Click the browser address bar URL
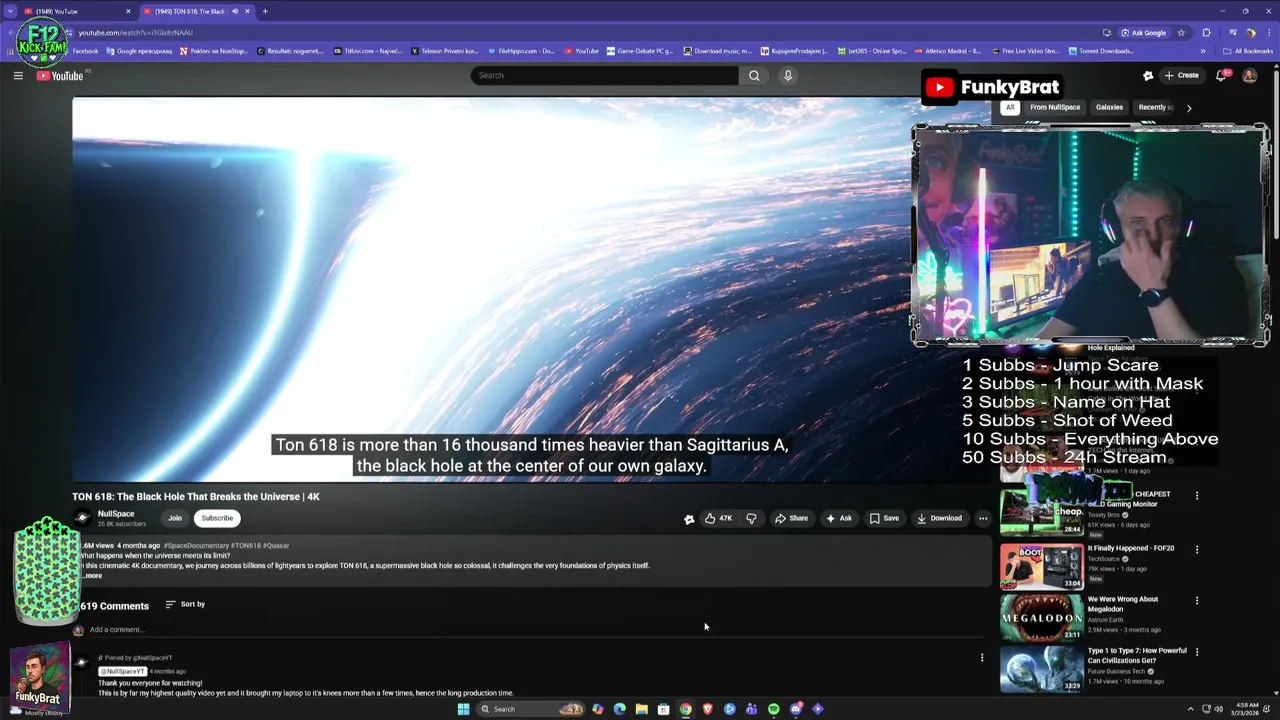The image size is (1280, 720). (135, 32)
